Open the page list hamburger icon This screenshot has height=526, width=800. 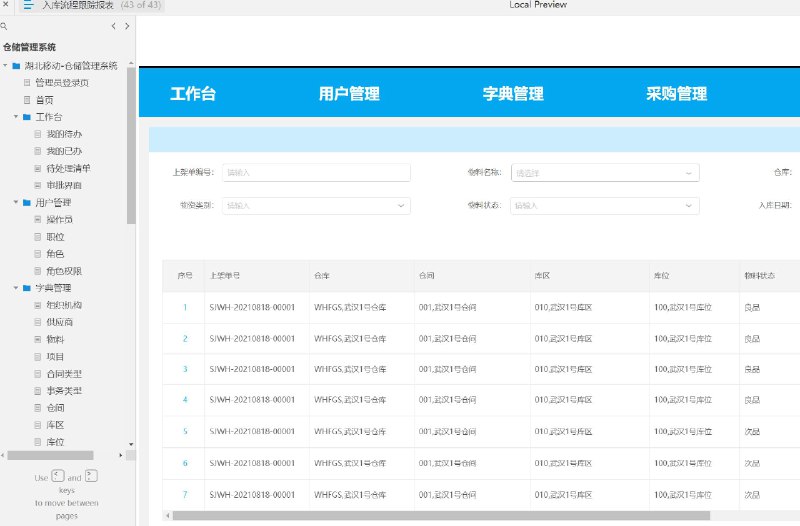coord(28,5)
